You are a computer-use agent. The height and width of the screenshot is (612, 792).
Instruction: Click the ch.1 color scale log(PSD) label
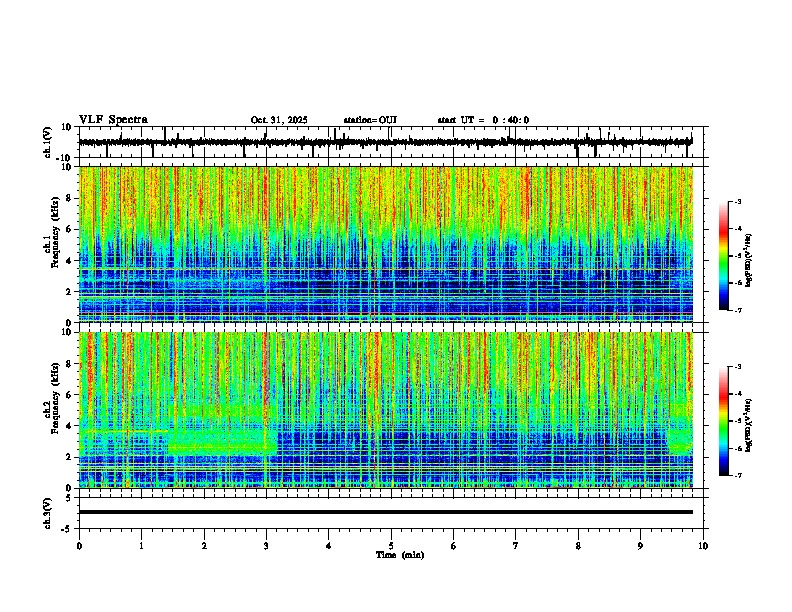pyautogui.click(x=749, y=261)
